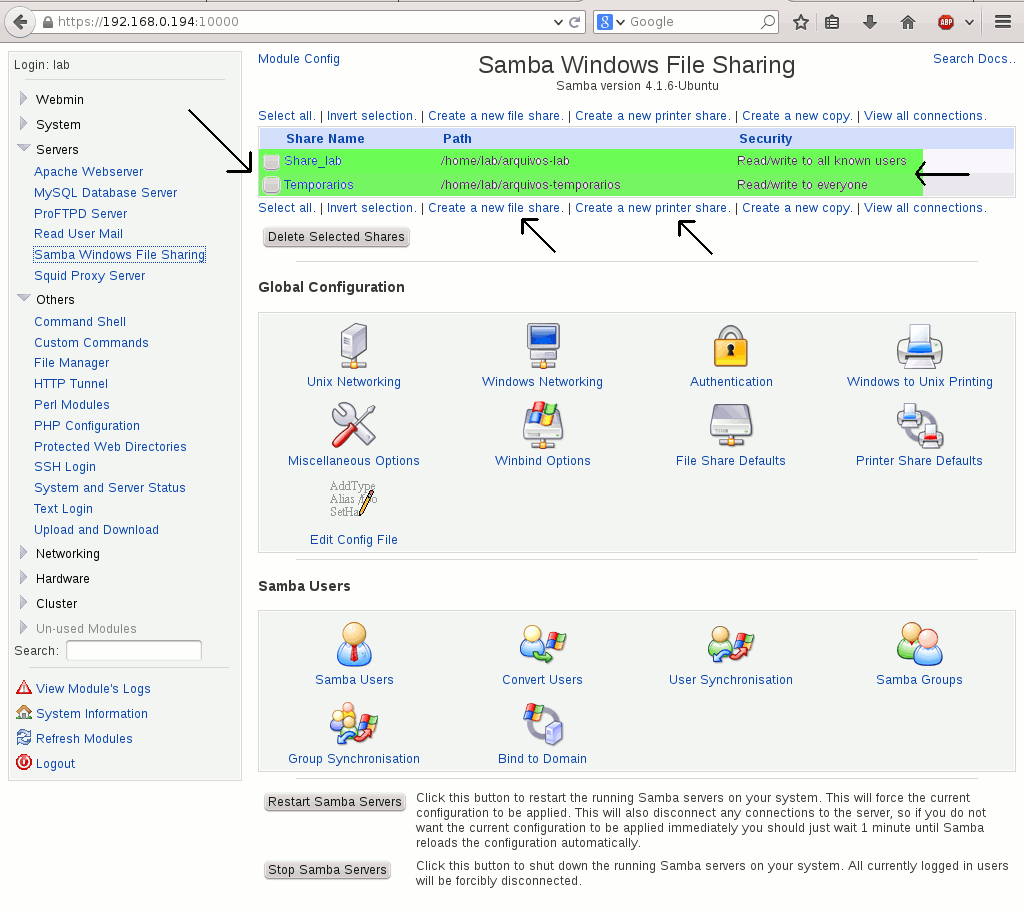Open System Information in the sidebar
The height and width of the screenshot is (910, 1024).
pyautogui.click(x=91, y=713)
